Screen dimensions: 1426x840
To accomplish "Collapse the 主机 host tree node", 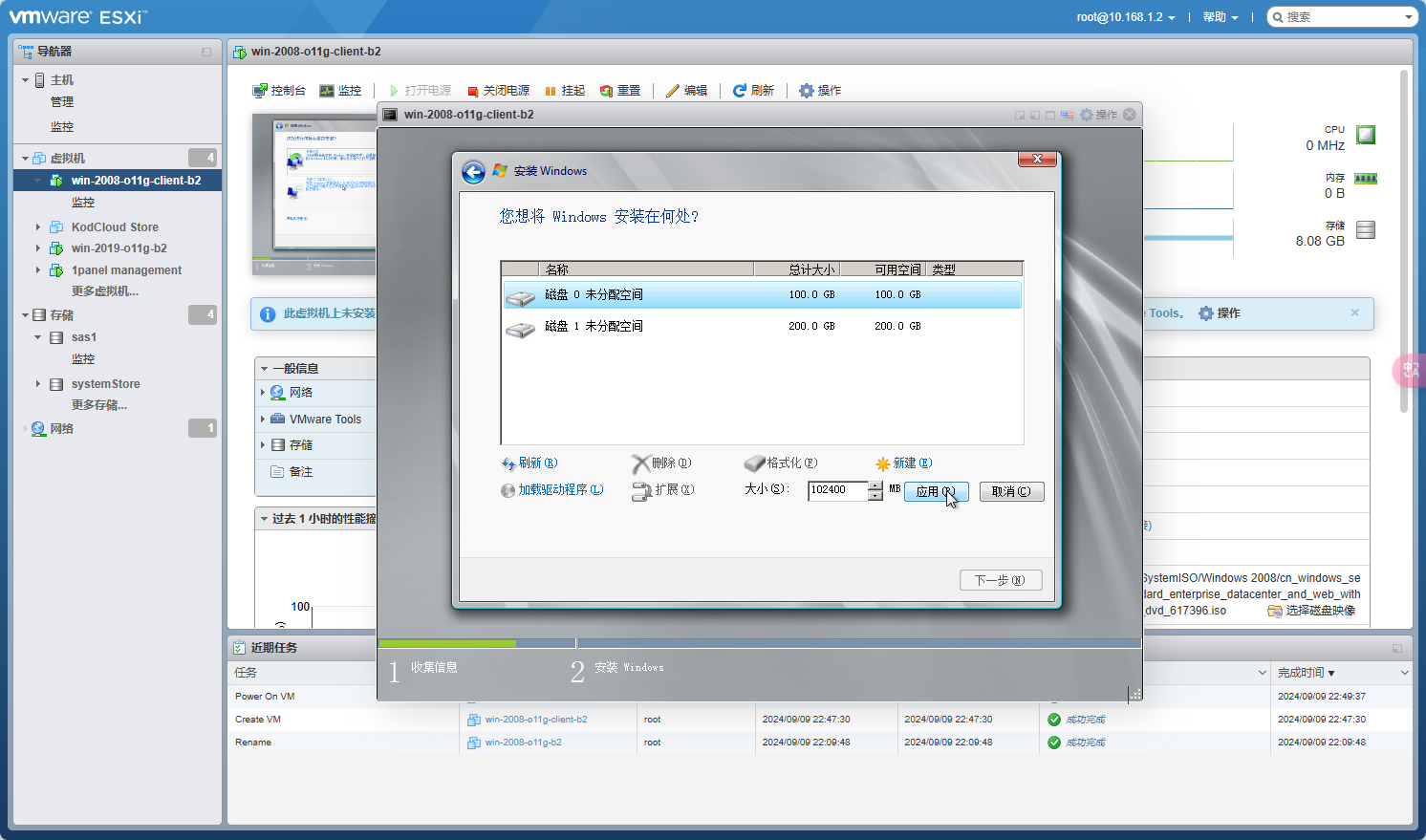I will click(x=26, y=80).
